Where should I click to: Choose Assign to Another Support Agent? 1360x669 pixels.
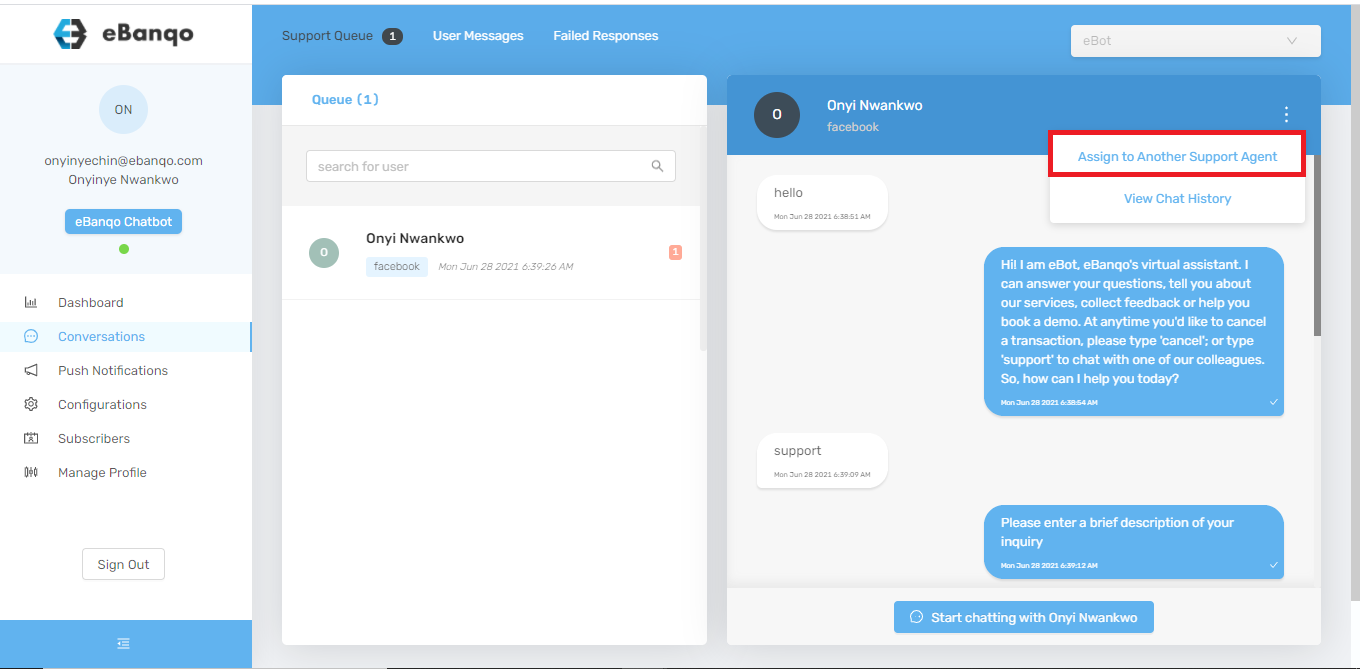pyautogui.click(x=1177, y=157)
